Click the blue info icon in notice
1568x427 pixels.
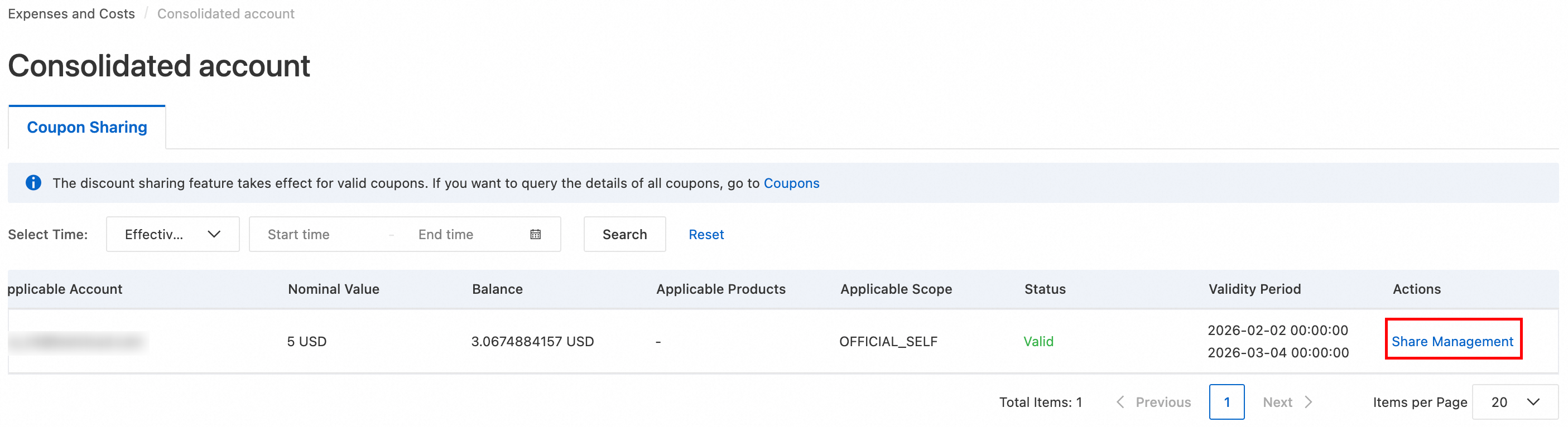click(x=33, y=182)
